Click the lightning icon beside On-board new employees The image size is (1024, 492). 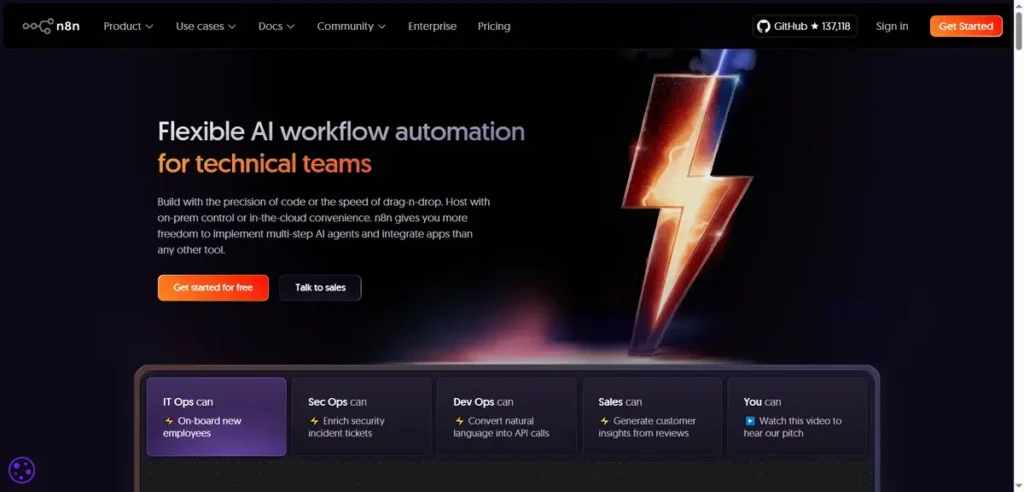[x=169, y=421]
